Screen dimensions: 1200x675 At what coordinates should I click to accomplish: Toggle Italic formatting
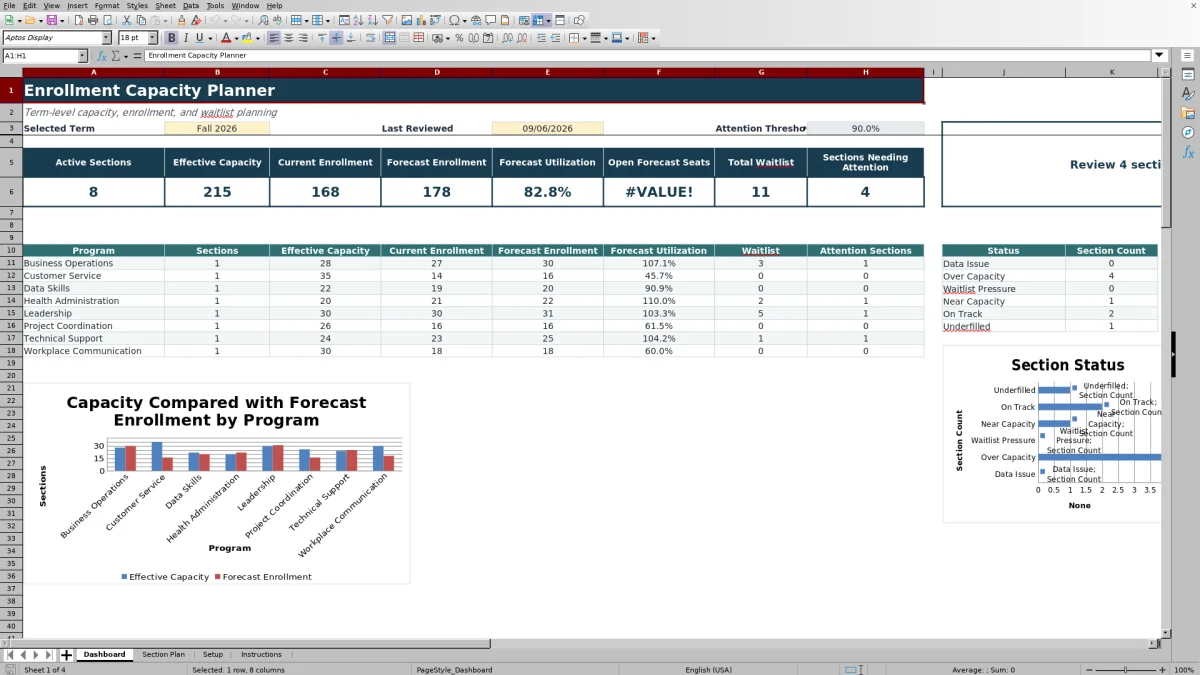pyautogui.click(x=186, y=38)
